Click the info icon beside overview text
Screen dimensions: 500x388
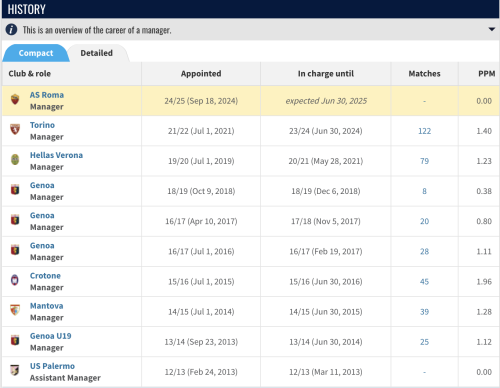pyautogui.click(x=11, y=30)
